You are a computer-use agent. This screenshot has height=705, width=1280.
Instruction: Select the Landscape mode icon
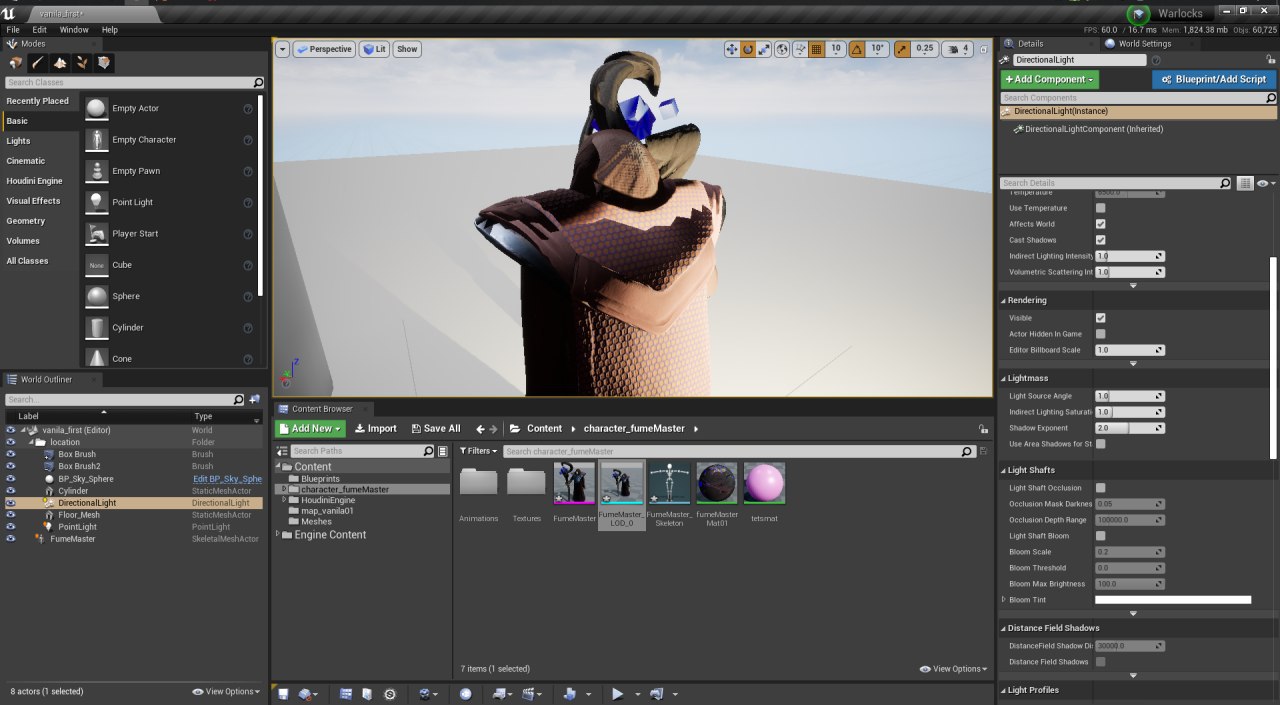(x=60, y=63)
